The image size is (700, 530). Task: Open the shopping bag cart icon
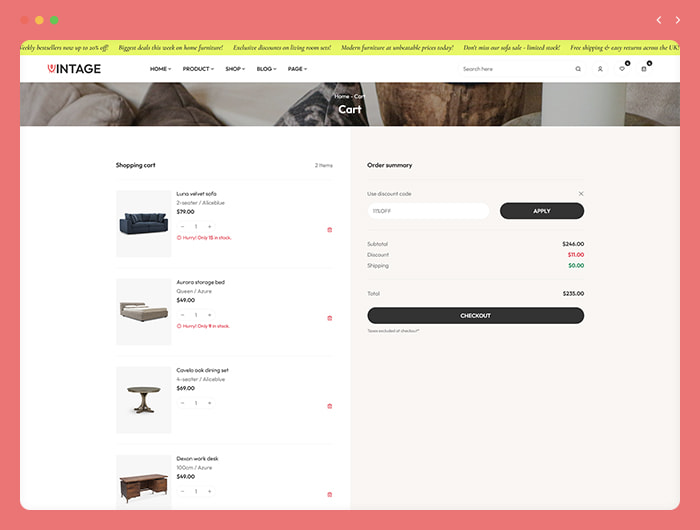(x=644, y=69)
